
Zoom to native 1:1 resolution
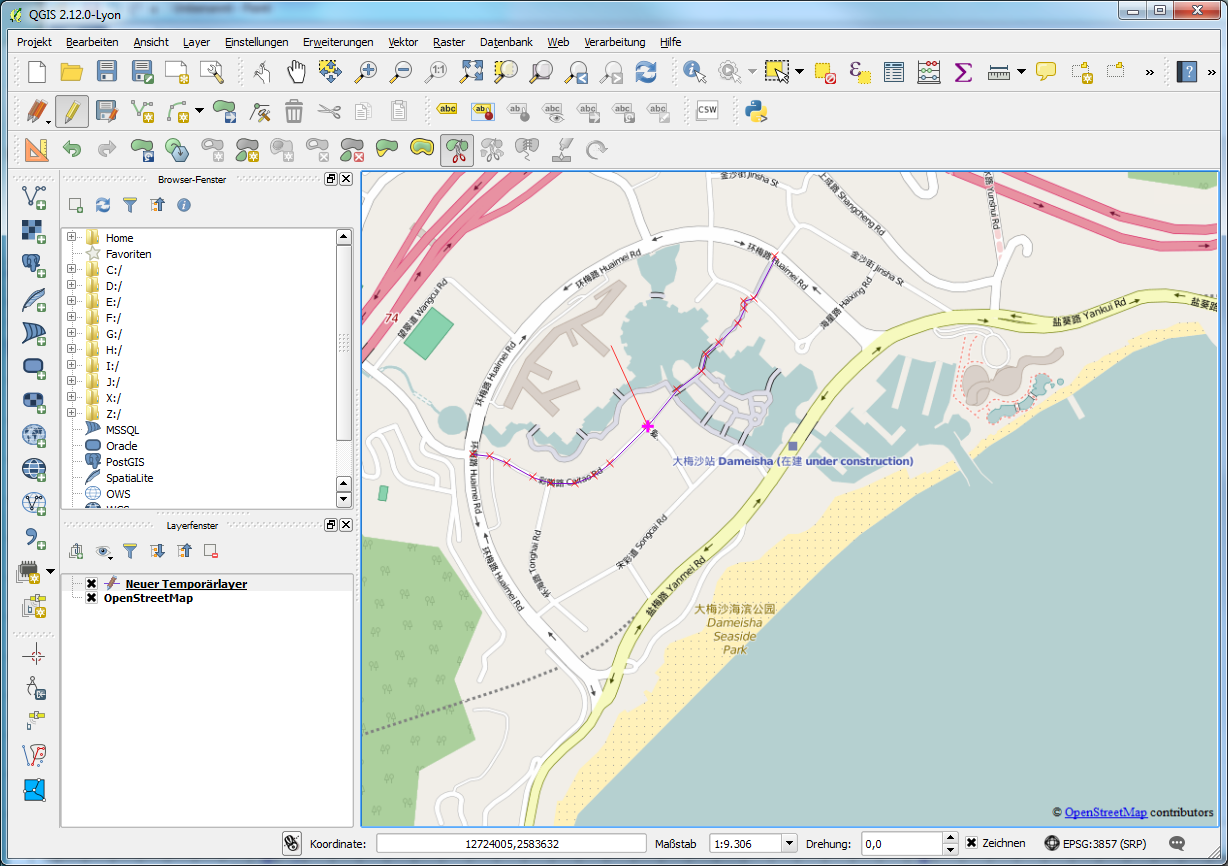(x=436, y=71)
